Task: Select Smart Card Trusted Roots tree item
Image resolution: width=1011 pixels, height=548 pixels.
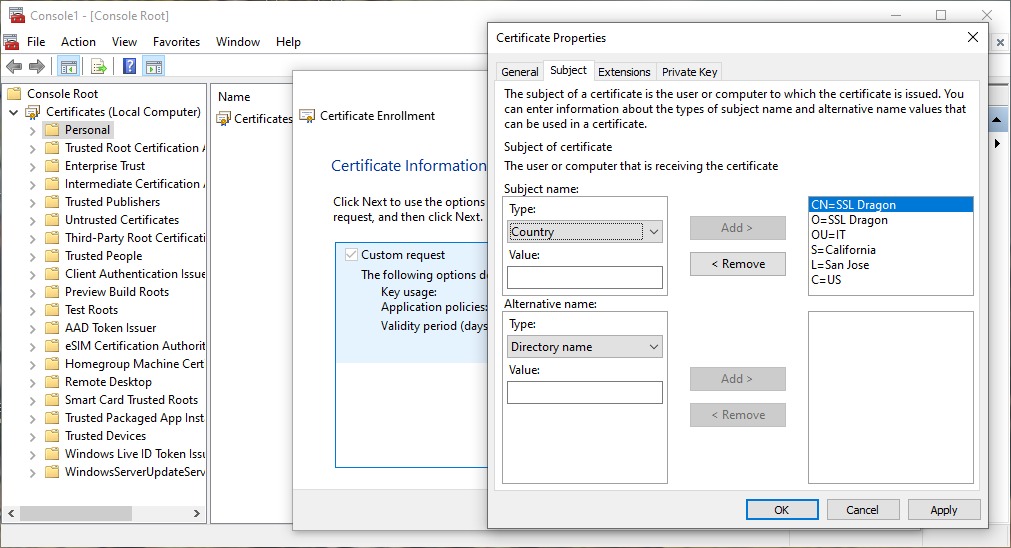Action: (x=132, y=400)
